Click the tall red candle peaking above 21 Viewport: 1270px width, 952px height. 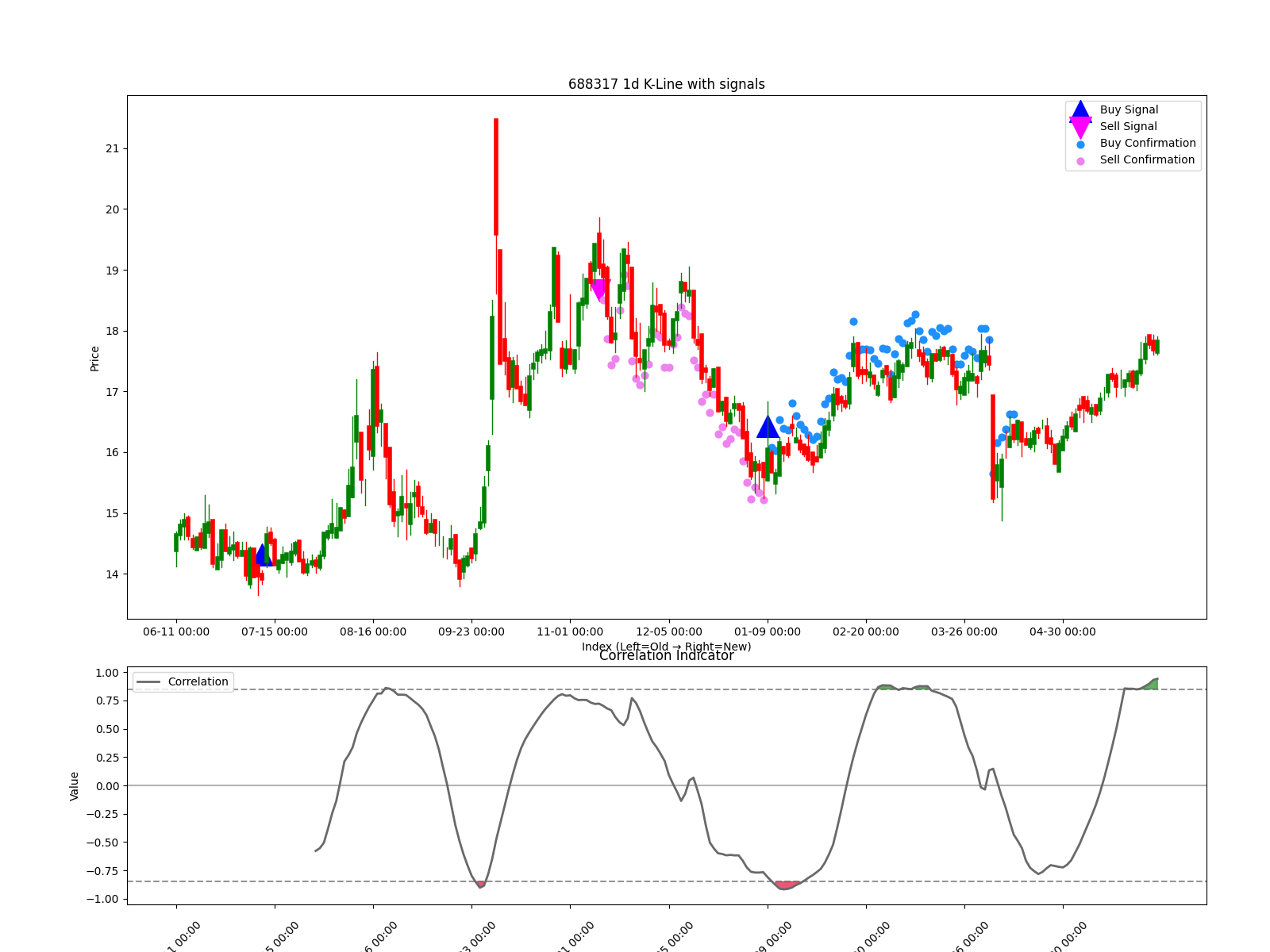[x=496, y=177]
